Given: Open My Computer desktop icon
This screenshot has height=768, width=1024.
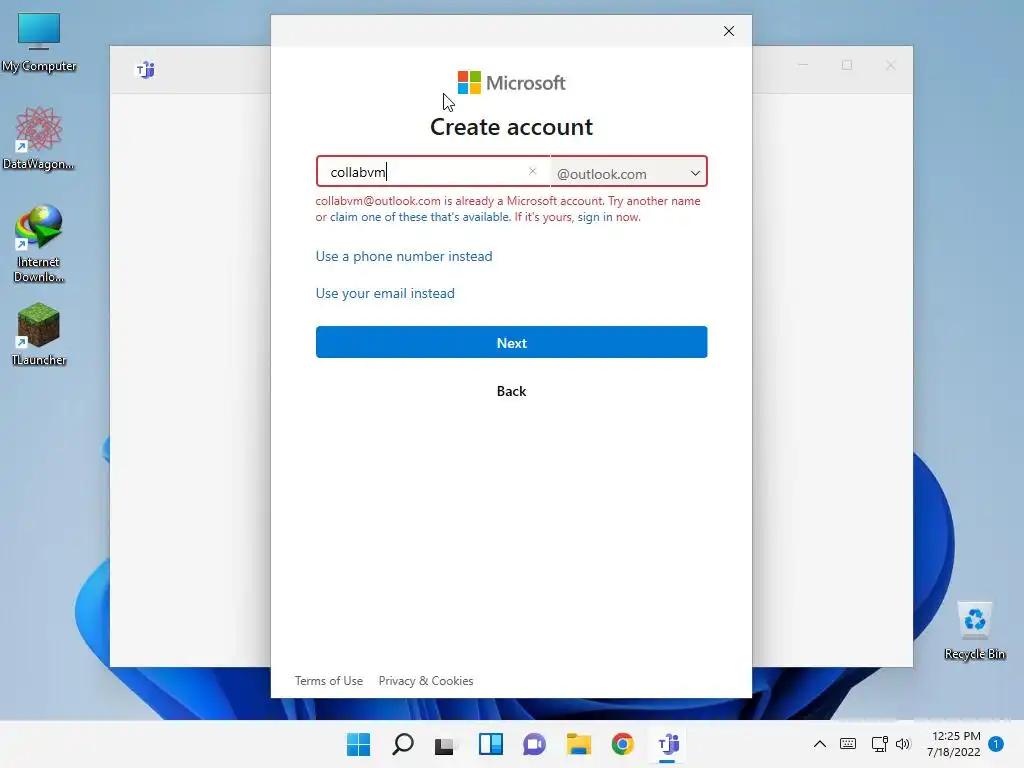Looking at the screenshot, I should click(x=39, y=42).
